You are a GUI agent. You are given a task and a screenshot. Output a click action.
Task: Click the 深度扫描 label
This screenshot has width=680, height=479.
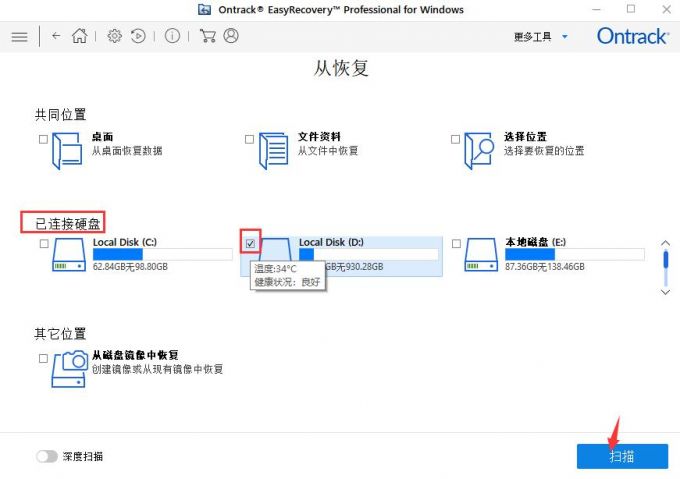point(83,456)
